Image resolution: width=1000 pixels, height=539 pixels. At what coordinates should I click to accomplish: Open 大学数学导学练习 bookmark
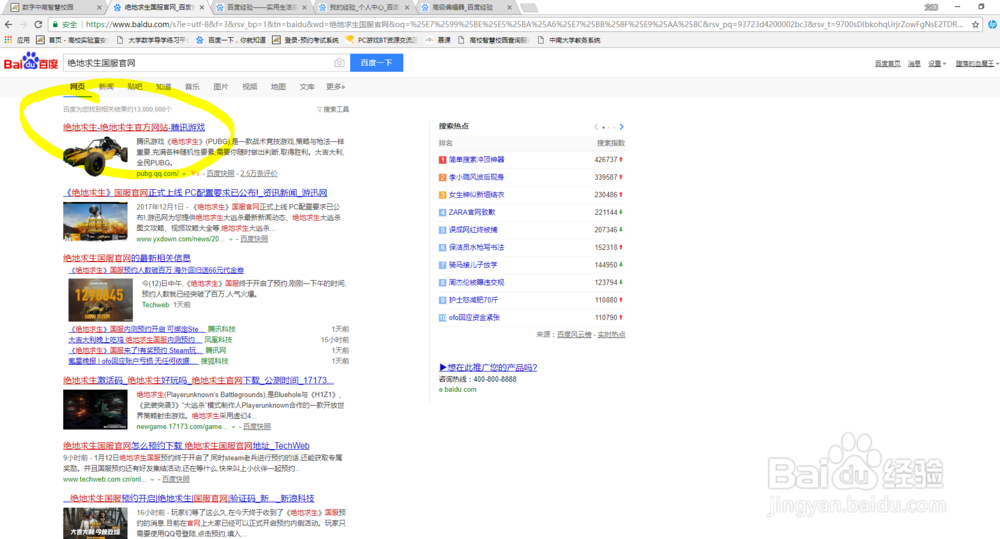[x=152, y=40]
